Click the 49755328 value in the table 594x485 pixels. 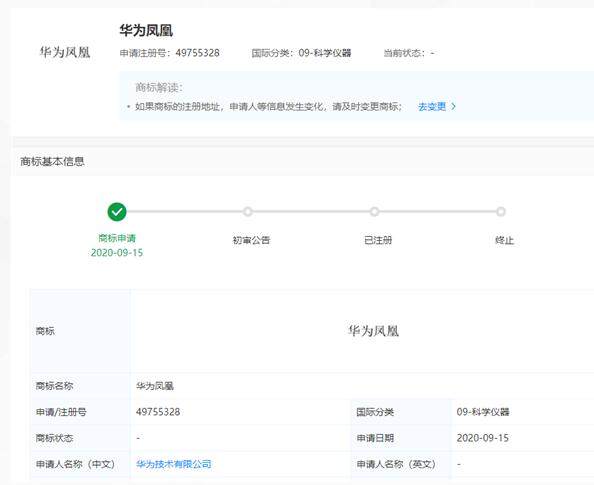(x=158, y=412)
